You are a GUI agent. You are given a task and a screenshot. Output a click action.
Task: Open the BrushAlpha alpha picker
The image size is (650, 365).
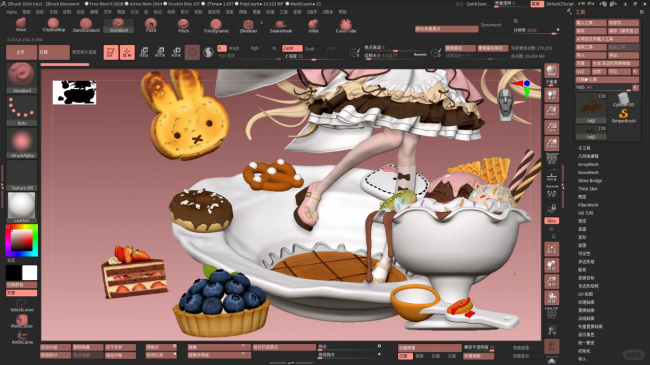coord(22,143)
